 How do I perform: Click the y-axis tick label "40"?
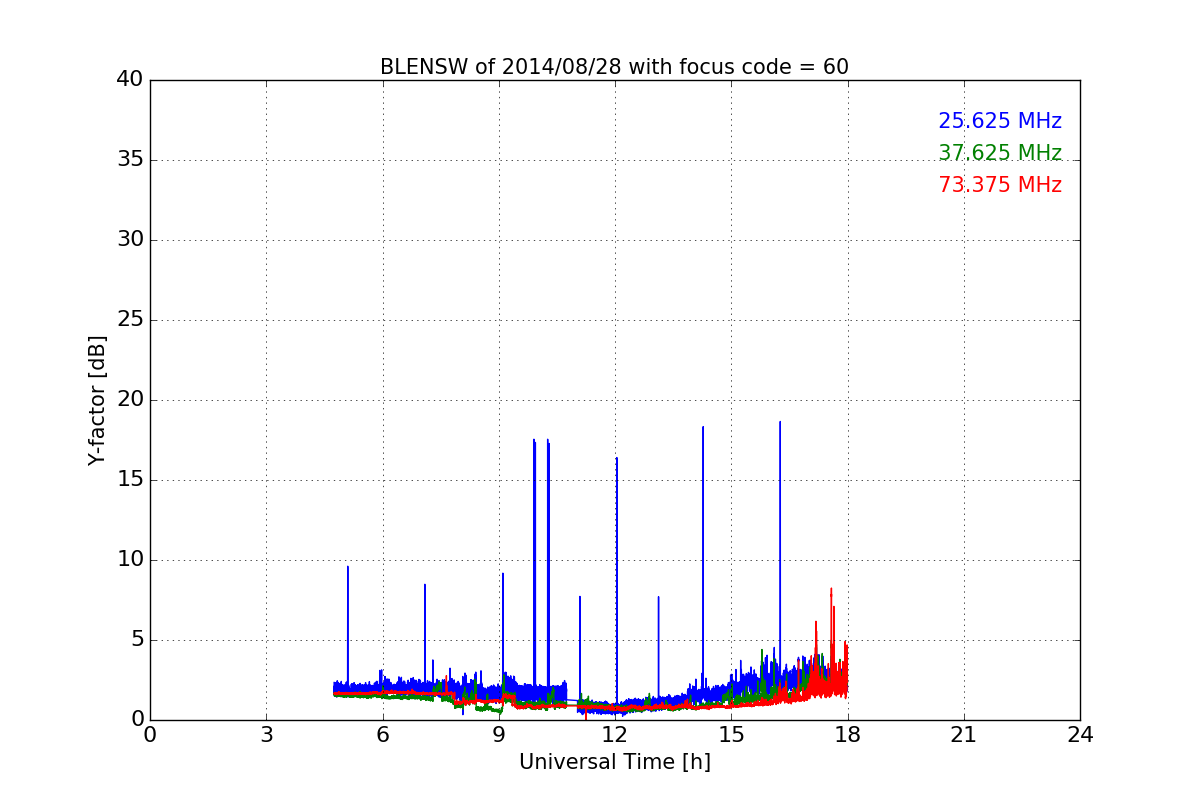tap(130, 80)
